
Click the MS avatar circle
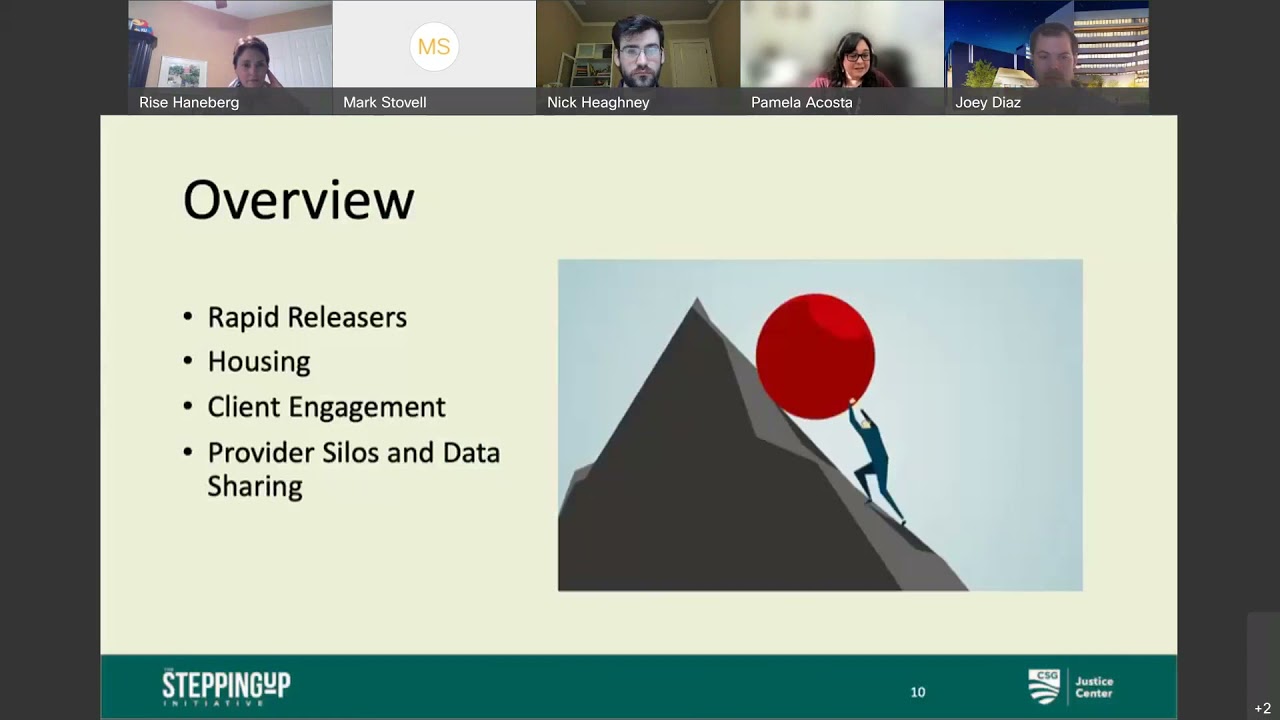434,47
